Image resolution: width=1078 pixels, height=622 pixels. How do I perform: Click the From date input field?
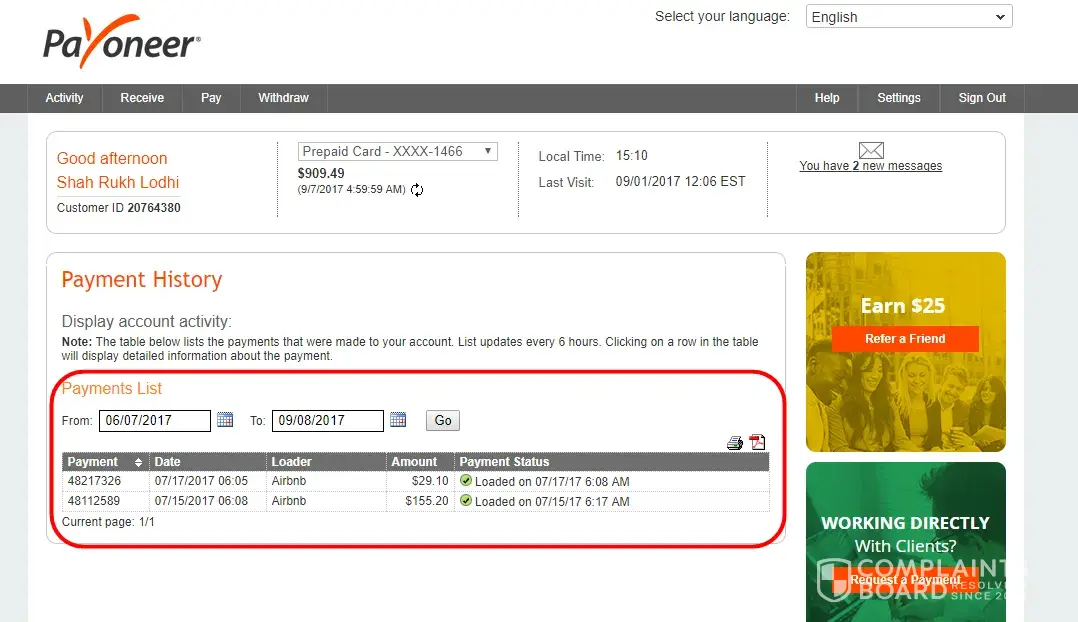154,421
